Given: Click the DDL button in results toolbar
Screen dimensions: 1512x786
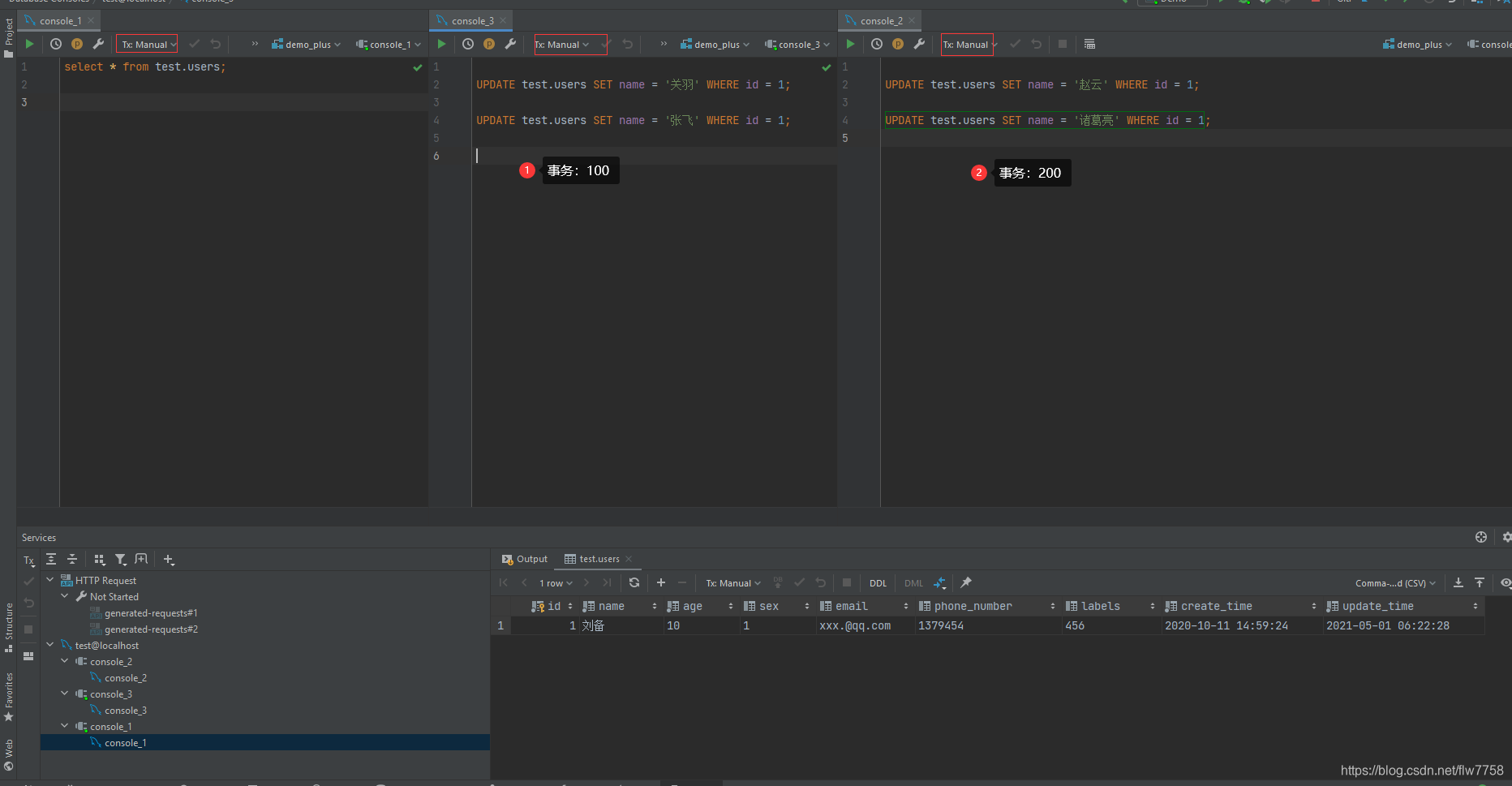Looking at the screenshot, I should tap(878, 583).
